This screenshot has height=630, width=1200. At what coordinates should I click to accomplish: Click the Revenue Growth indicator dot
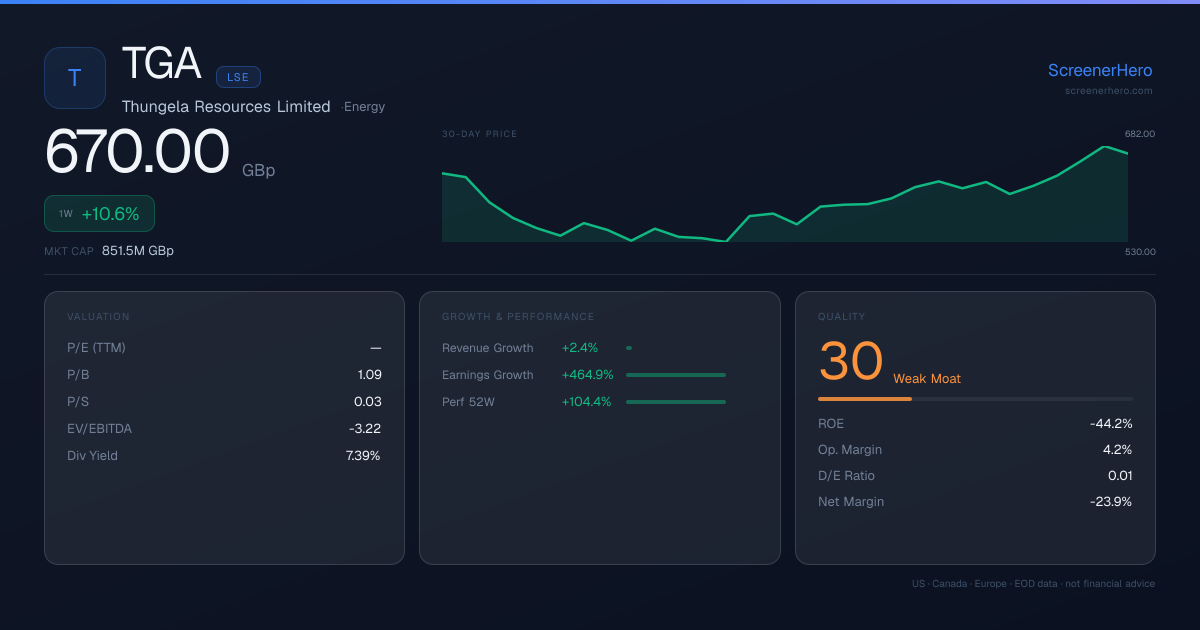[x=629, y=348]
